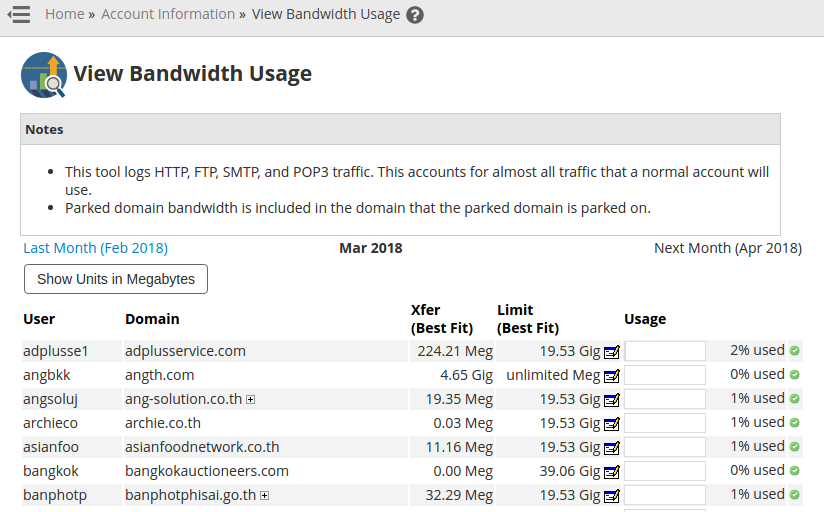The image size is (824, 512).
Task: Edit limit icon for archie.co.th
Action: pyautogui.click(x=612, y=424)
